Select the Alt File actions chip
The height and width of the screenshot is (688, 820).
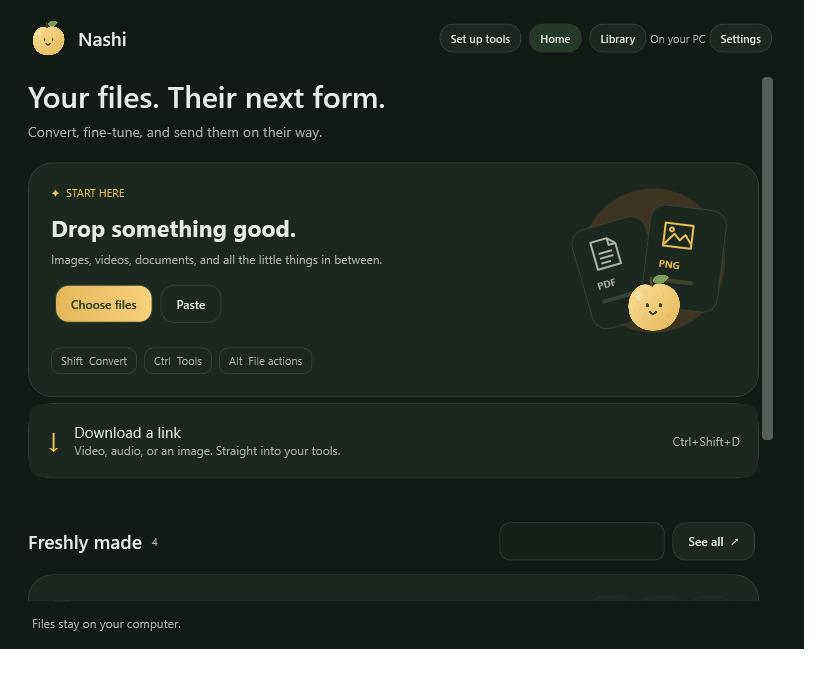pos(266,361)
